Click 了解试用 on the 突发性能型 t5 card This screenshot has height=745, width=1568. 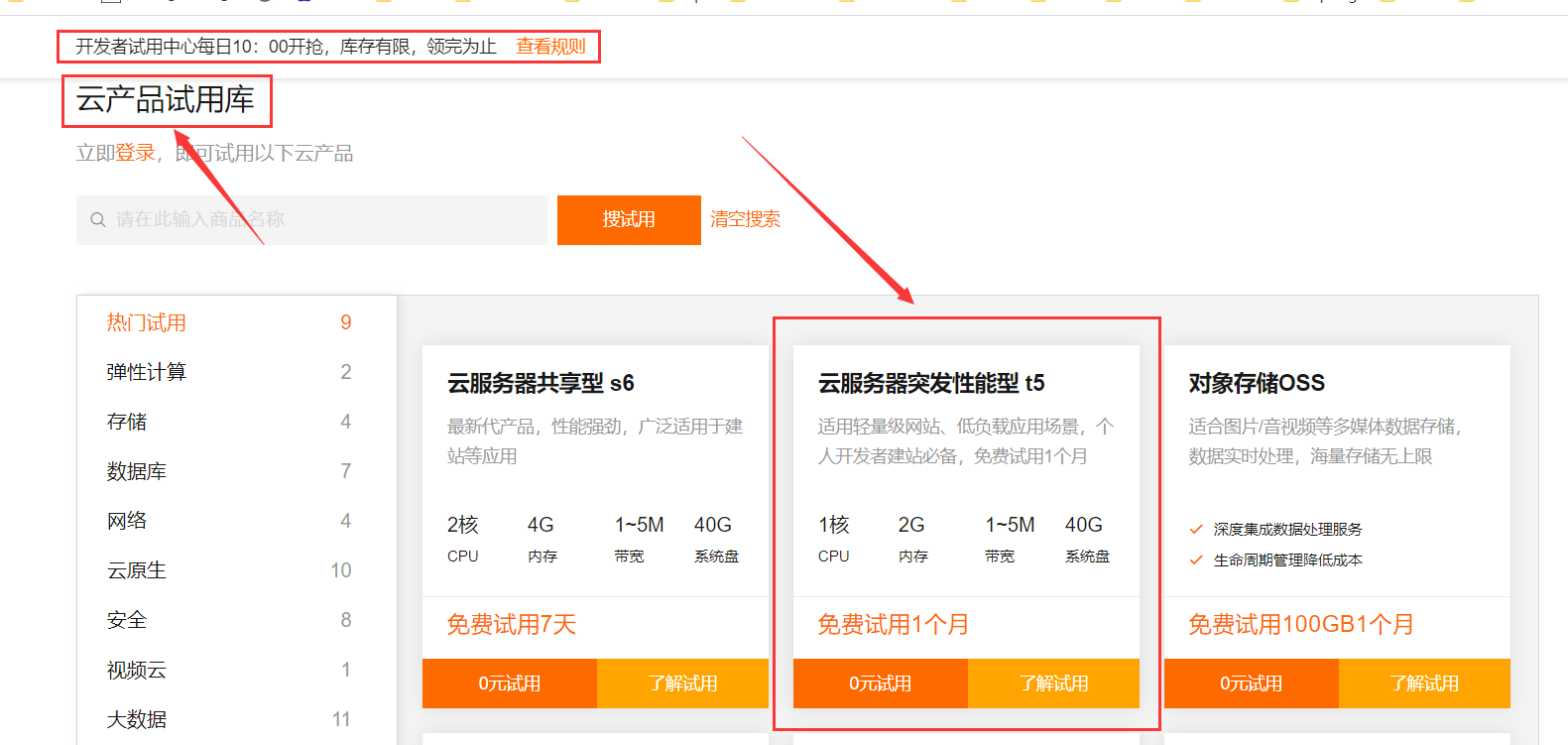1053,683
